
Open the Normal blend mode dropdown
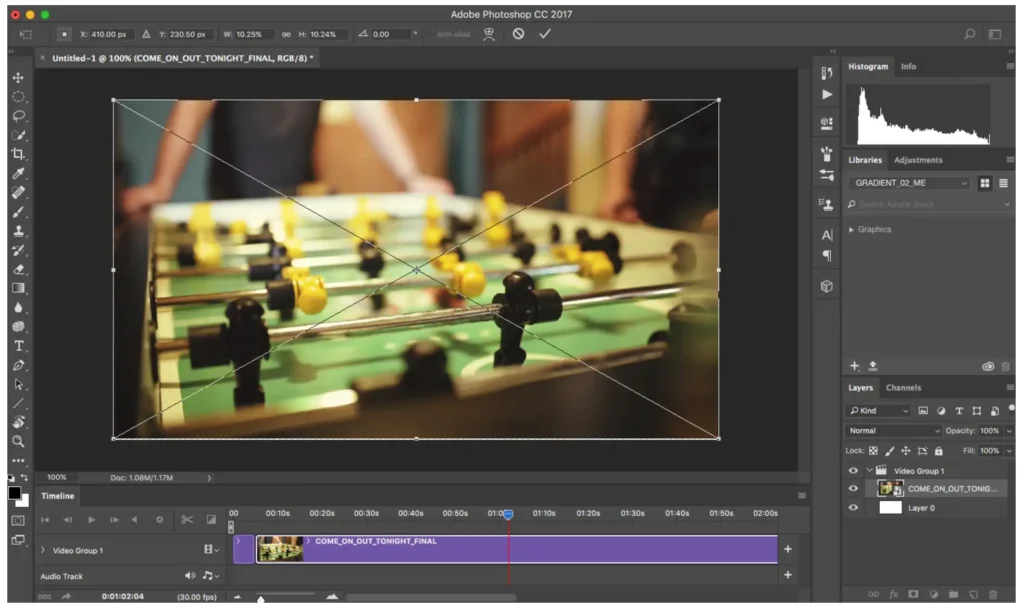pos(894,431)
